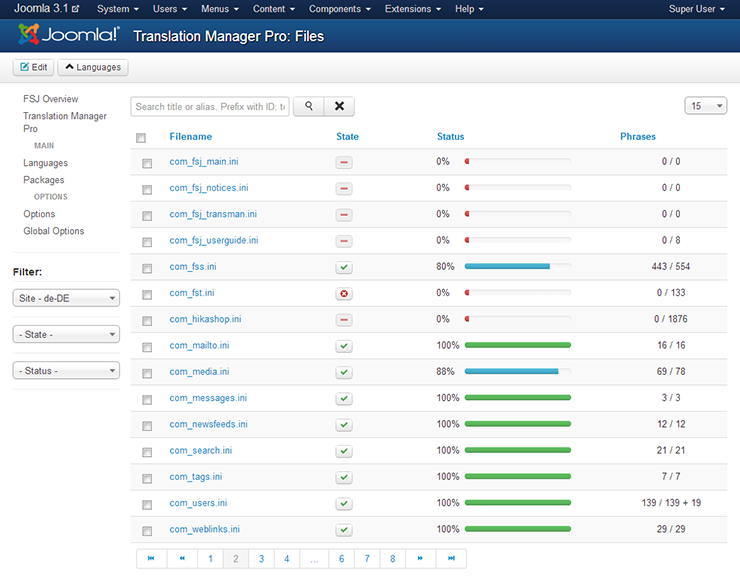
Task: Open the Status filter dropdown
Action: point(66,371)
